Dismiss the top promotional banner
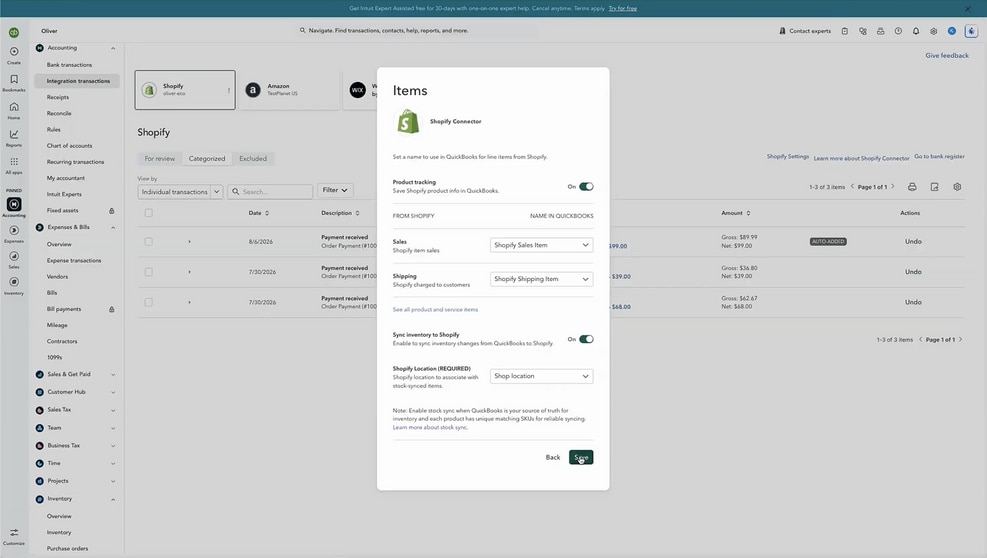 [967, 9]
